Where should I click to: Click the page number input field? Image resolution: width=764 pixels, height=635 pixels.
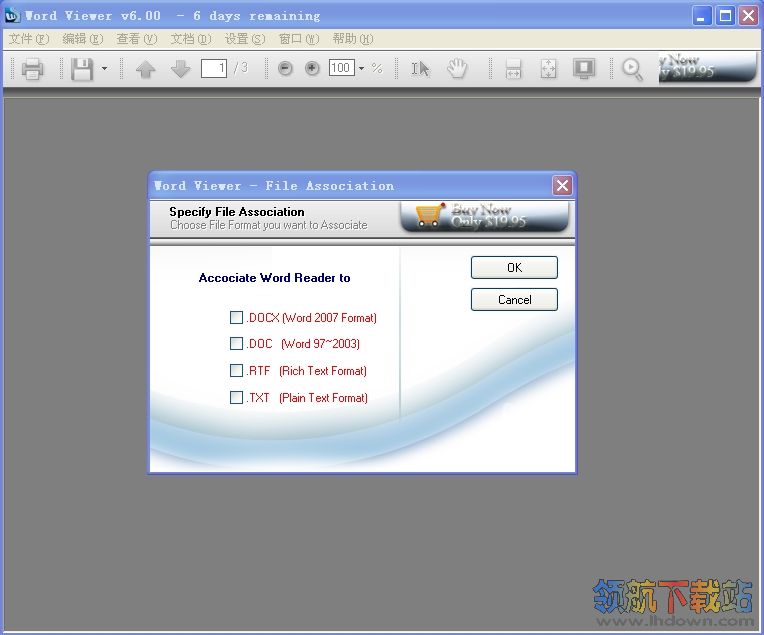click(x=214, y=68)
